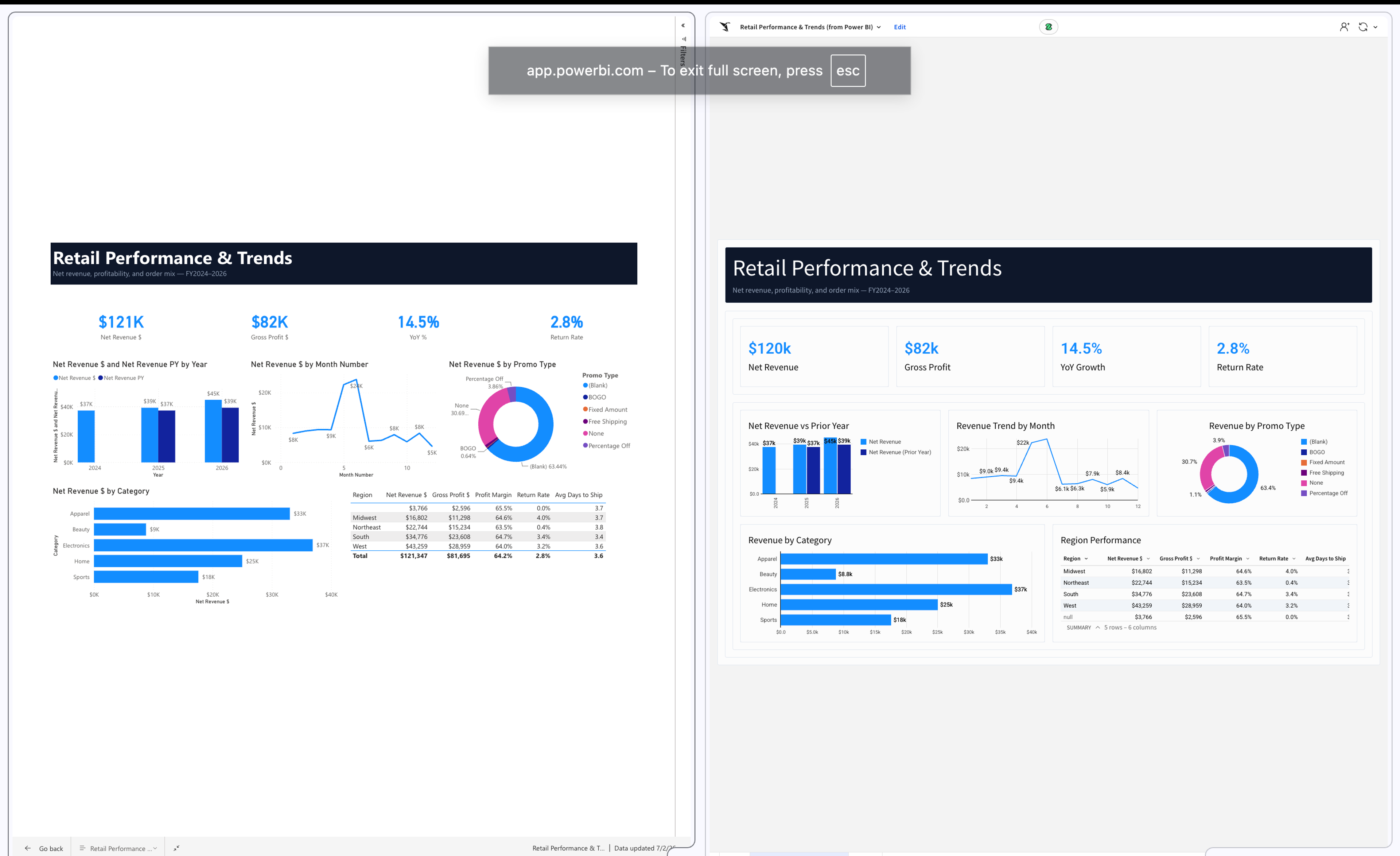Click the Avg Days to Ship header in Sigma
Image resolution: width=1400 pixels, height=856 pixels.
(x=1325, y=559)
